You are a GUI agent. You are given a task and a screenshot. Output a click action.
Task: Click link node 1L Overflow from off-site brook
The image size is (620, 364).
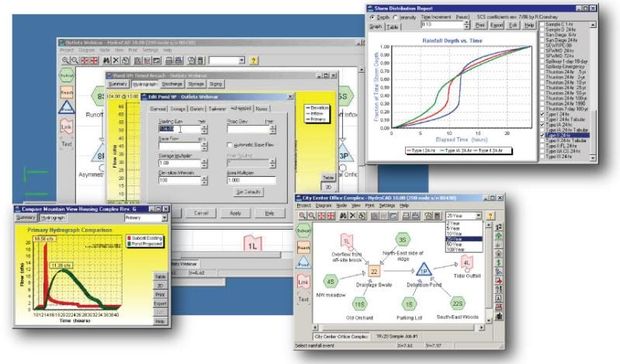coord(346,241)
